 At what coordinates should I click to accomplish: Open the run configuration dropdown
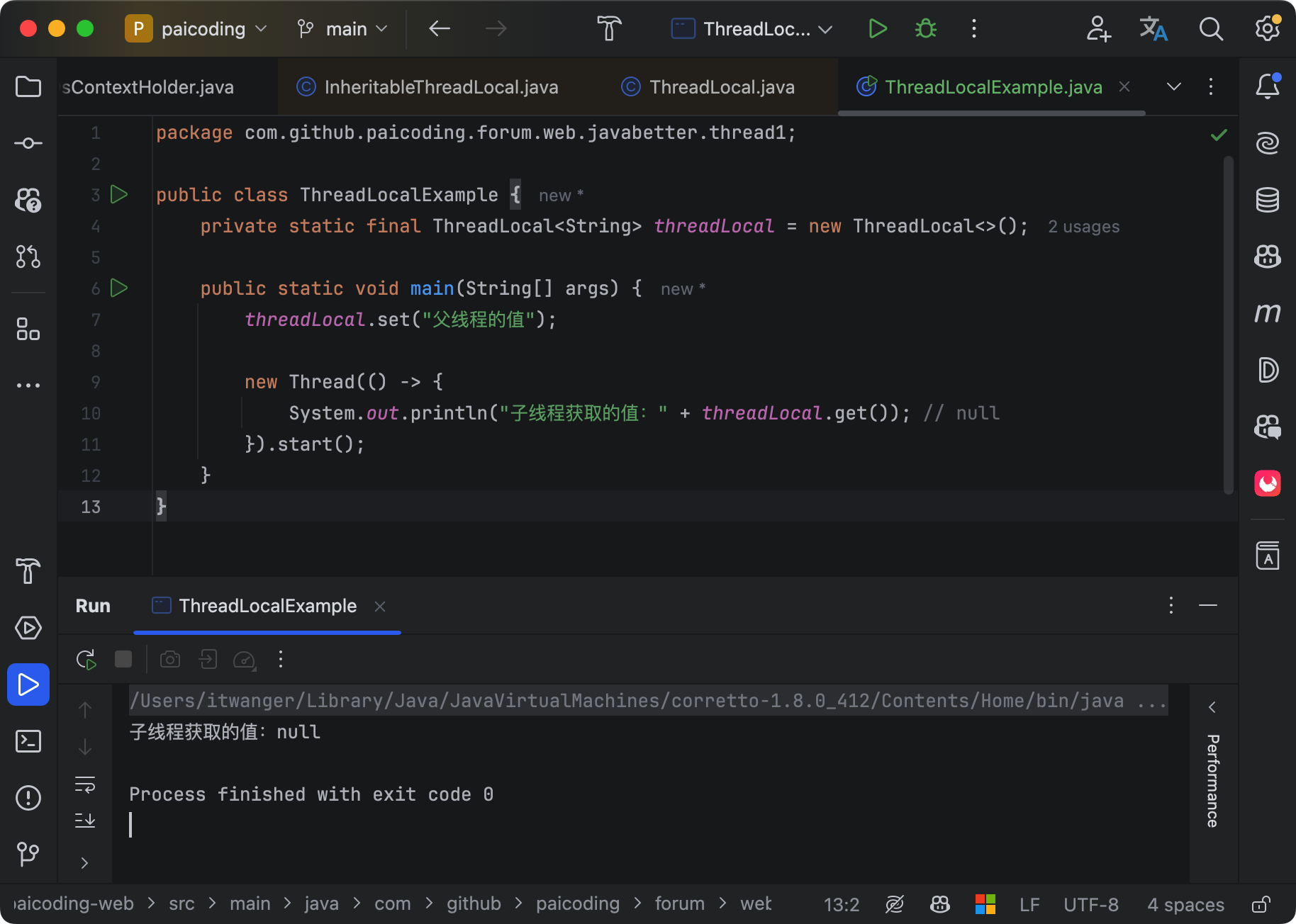click(752, 29)
